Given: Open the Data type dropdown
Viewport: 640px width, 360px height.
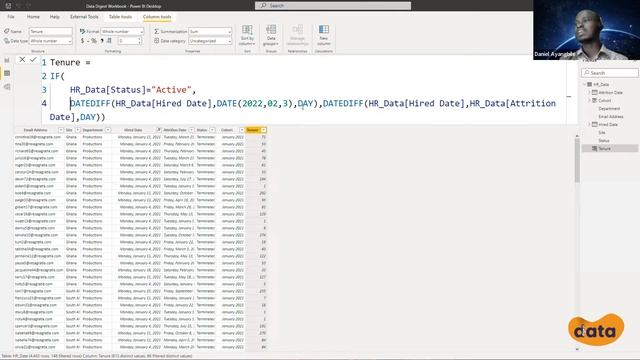Looking at the screenshot, I should [x=51, y=41].
